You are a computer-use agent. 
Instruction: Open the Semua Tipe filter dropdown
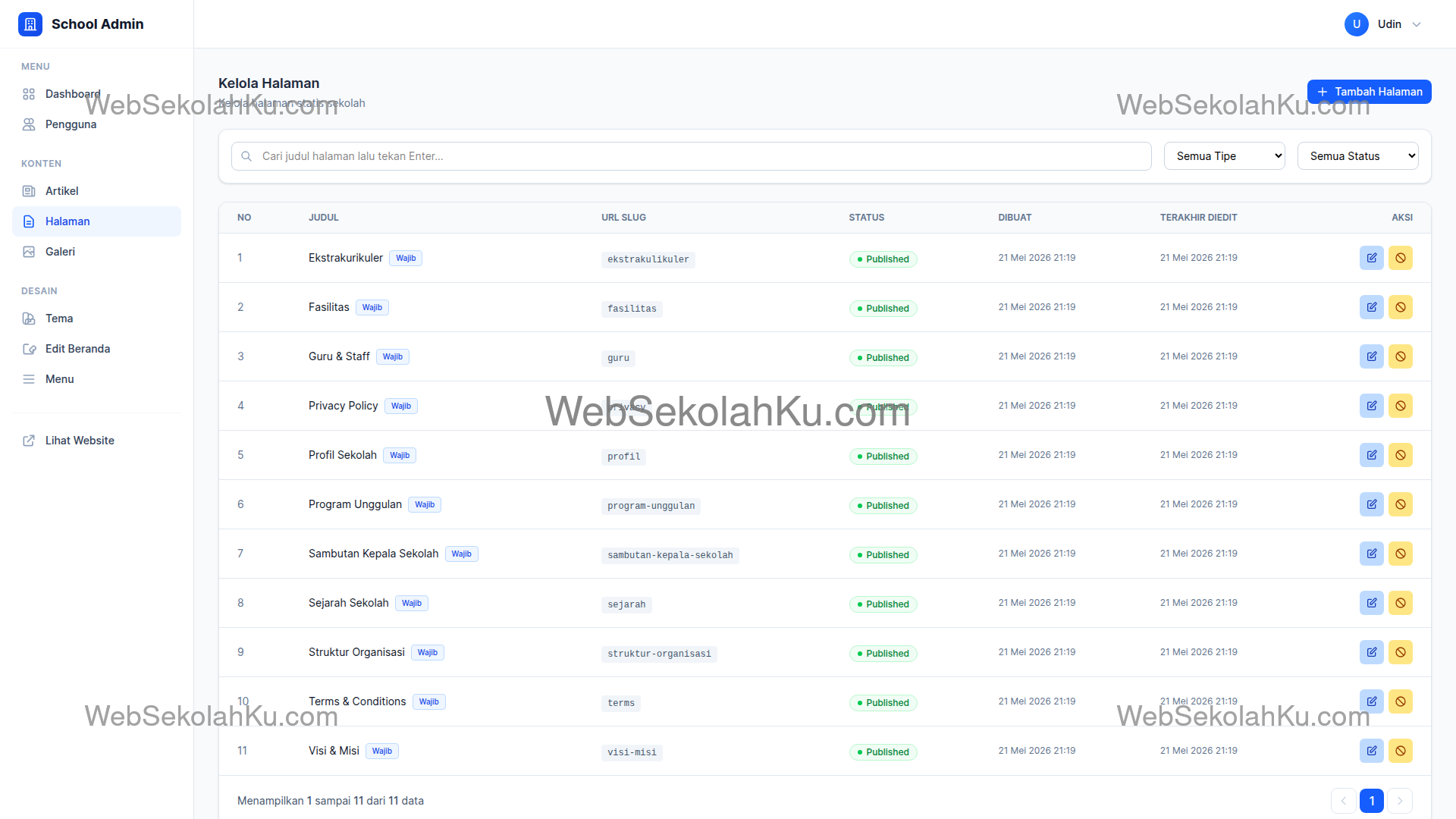(1224, 156)
